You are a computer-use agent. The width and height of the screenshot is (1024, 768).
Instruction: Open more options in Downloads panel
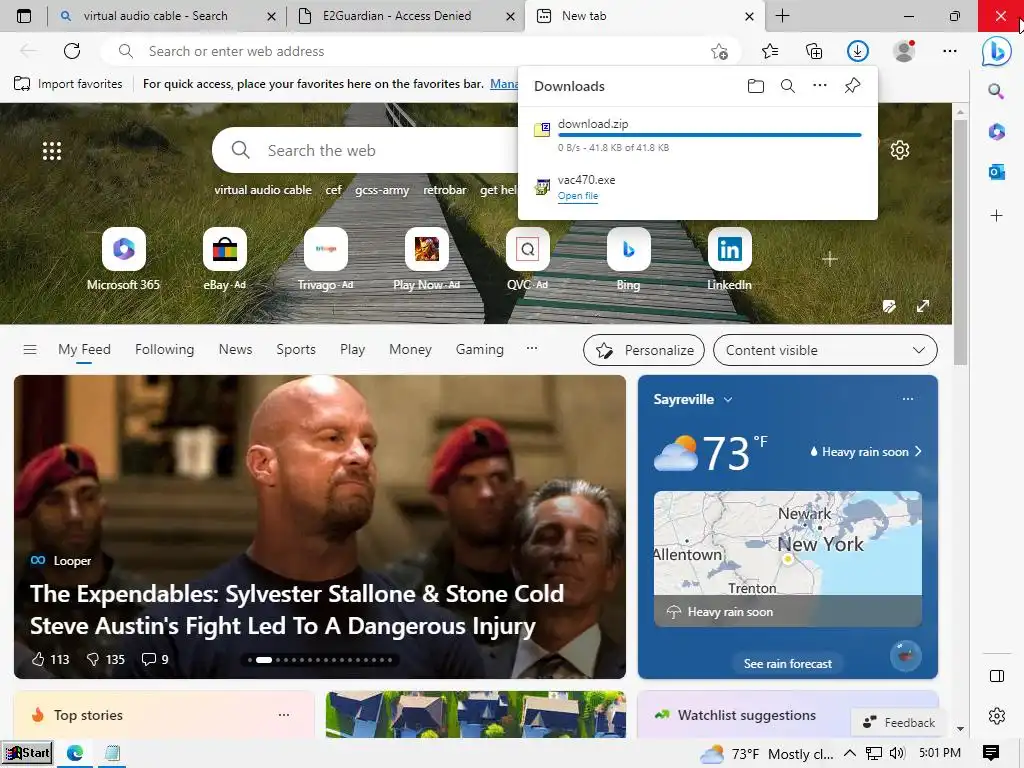pos(820,86)
